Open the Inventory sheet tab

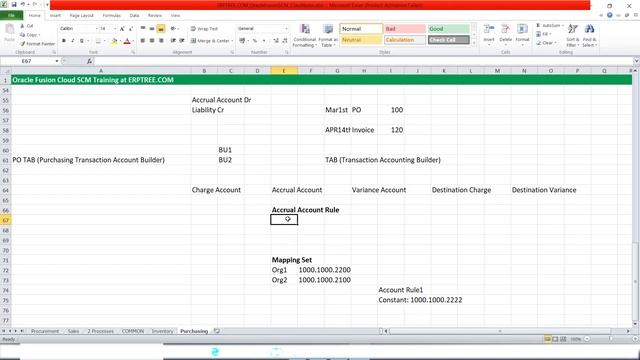point(162,331)
